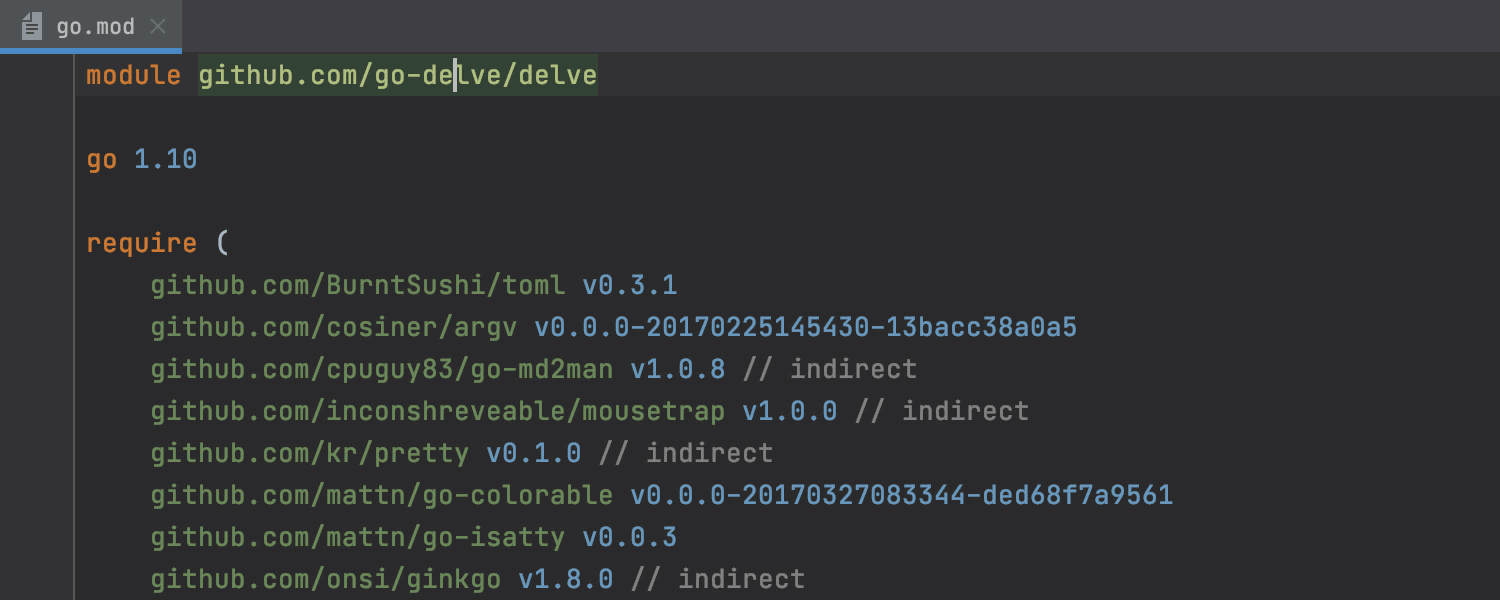1500x600 pixels.
Task: Click version v0.1.0 of pretty
Action: [534, 453]
